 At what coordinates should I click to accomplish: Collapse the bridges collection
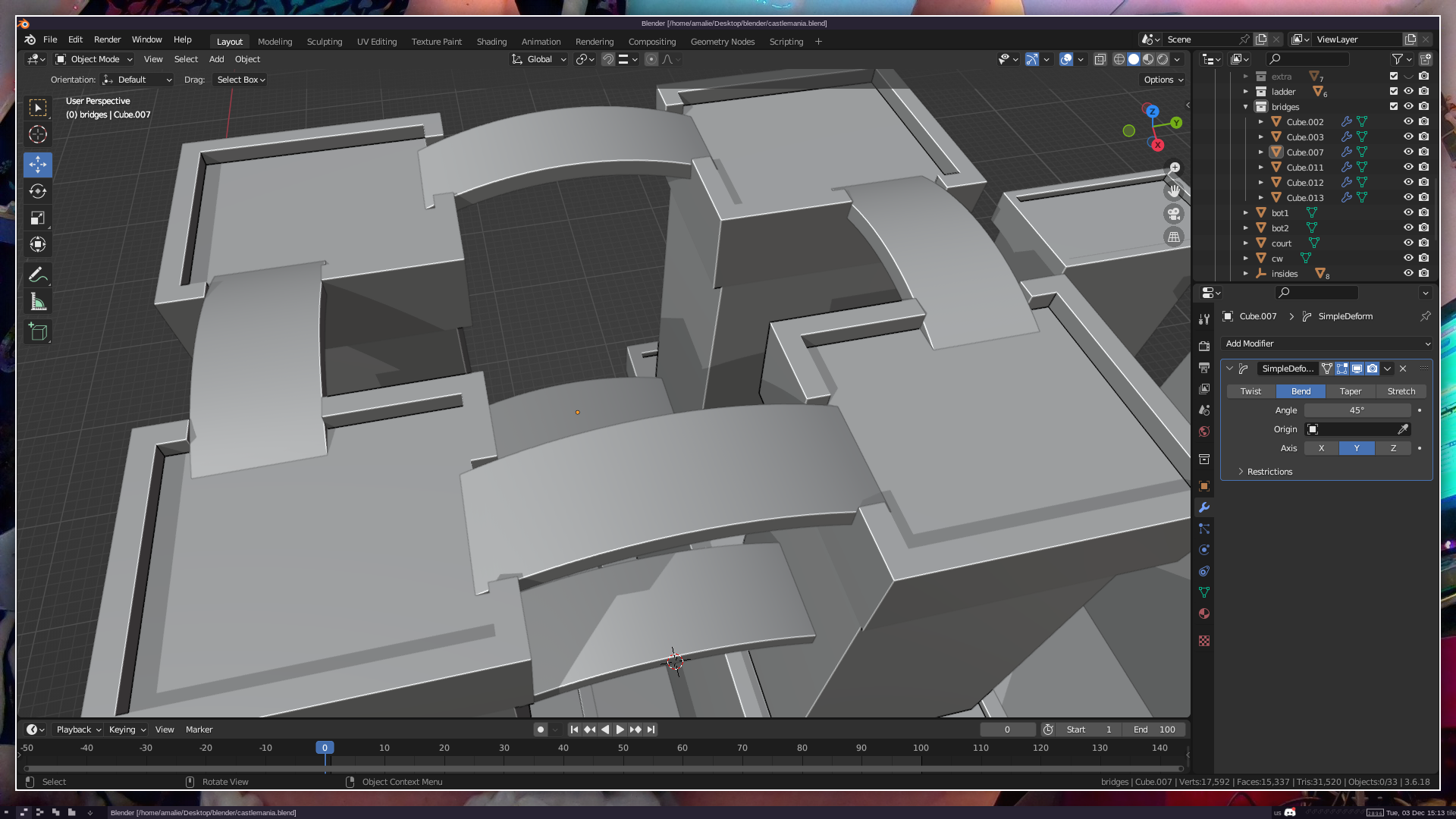[1246, 107]
